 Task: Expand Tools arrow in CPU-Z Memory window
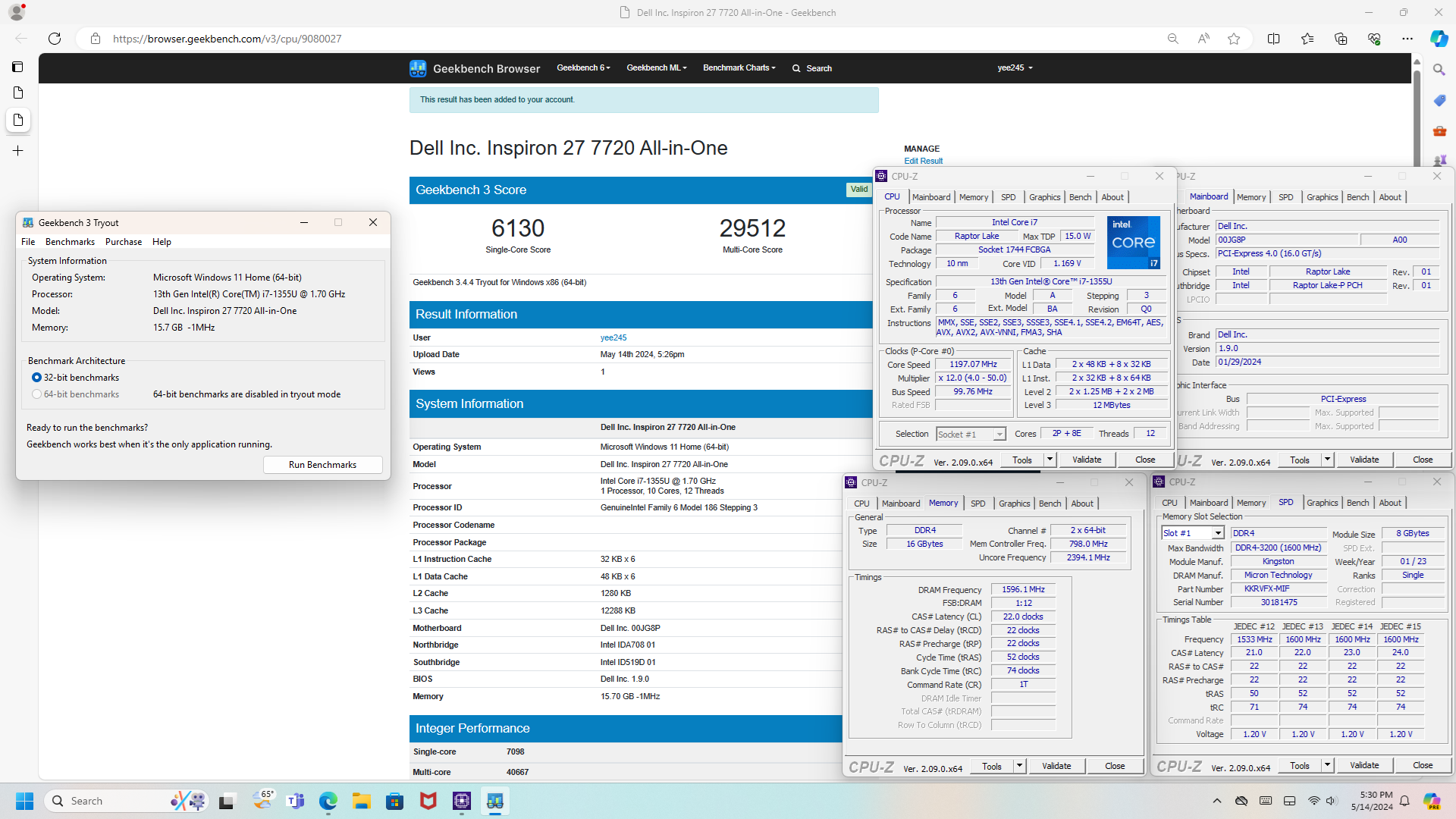(x=1019, y=766)
